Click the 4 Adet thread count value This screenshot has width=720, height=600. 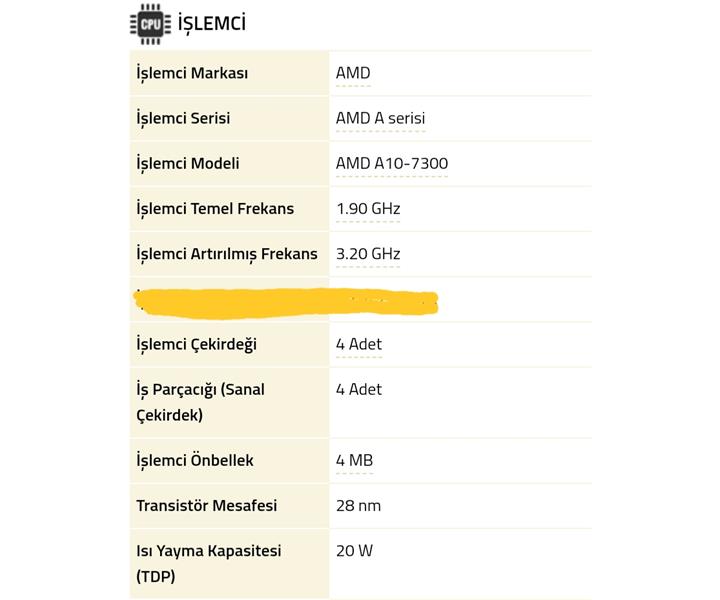click(359, 389)
